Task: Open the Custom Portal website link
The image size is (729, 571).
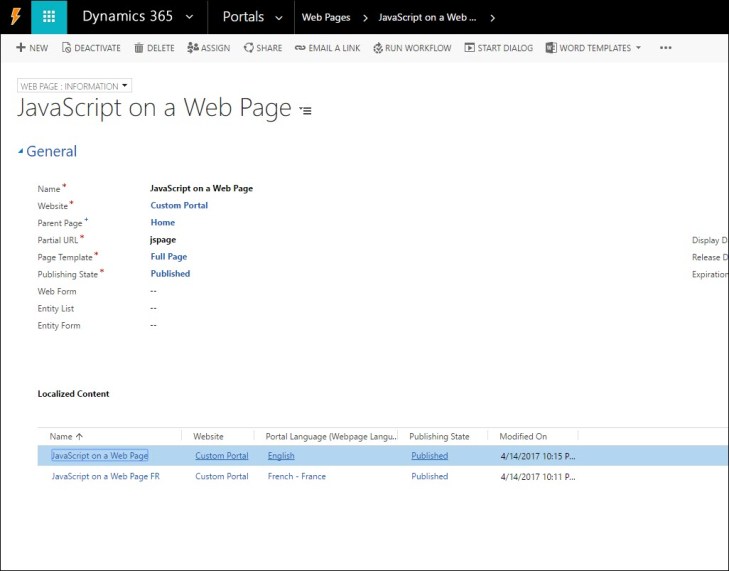Action: click(179, 205)
